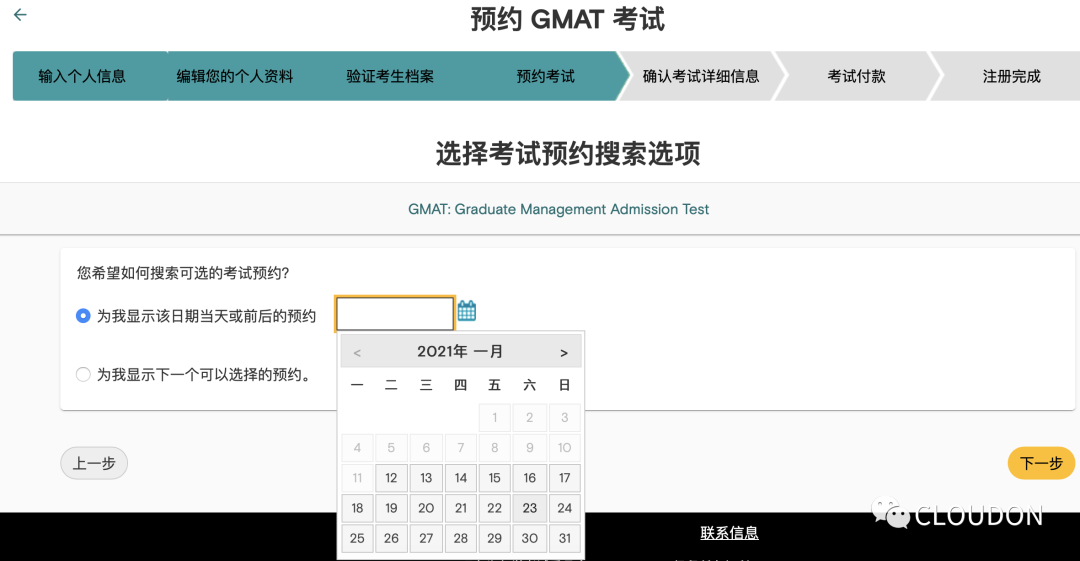Open the 考试付款 step

856,76
